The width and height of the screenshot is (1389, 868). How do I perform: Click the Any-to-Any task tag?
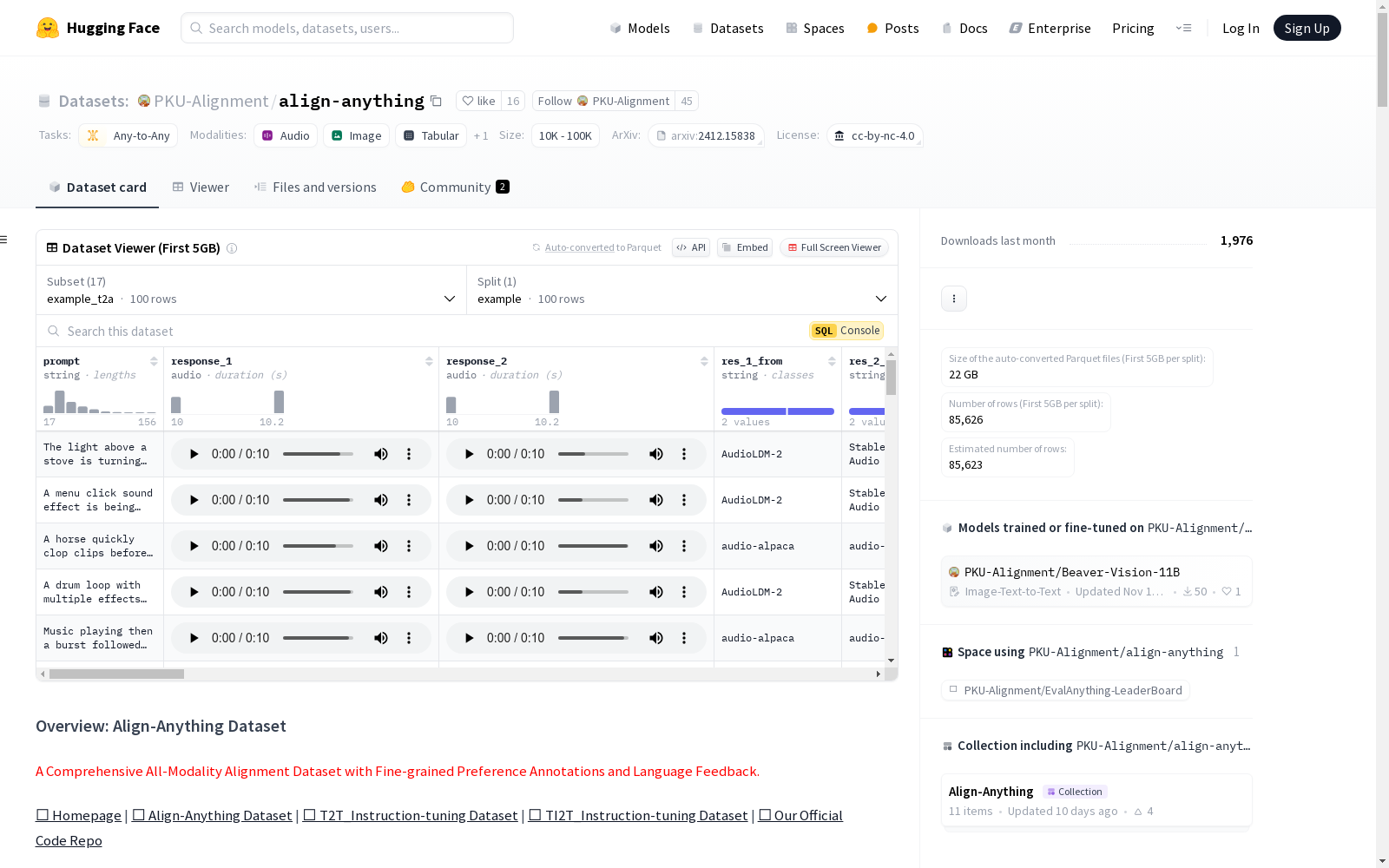click(x=128, y=136)
